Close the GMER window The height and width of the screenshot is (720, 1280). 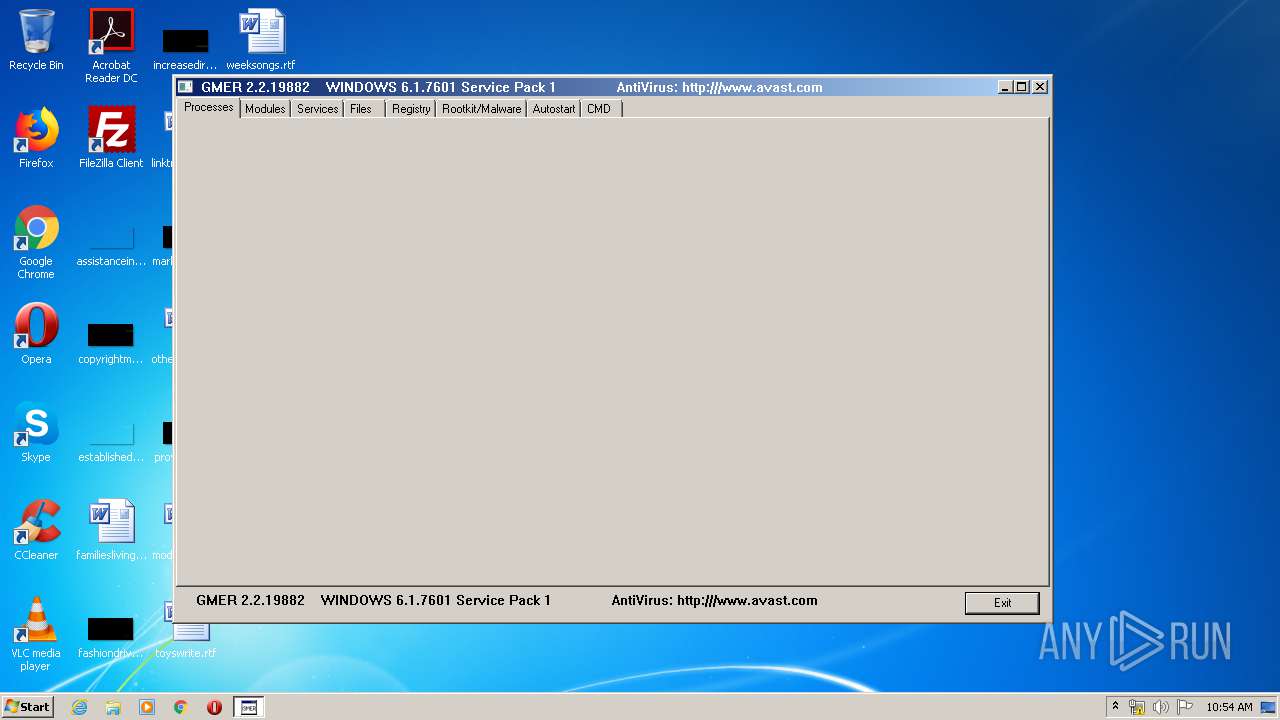1040,87
